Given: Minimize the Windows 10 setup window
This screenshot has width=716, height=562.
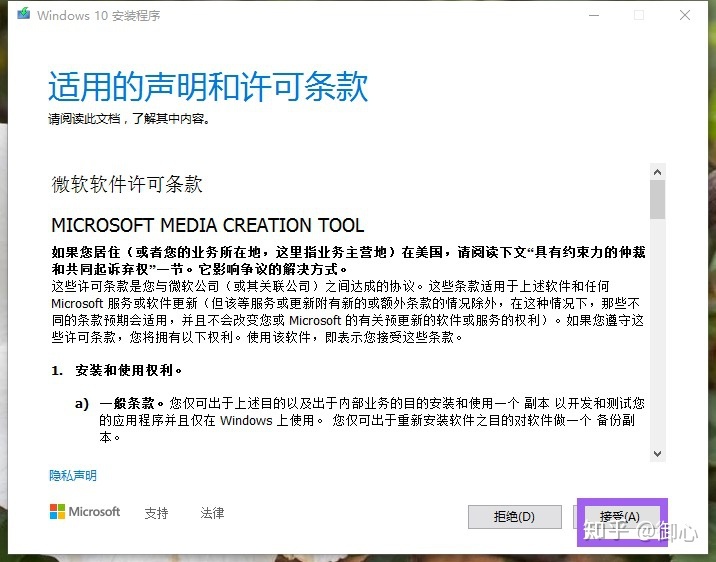Looking at the screenshot, I should pyautogui.click(x=594, y=16).
